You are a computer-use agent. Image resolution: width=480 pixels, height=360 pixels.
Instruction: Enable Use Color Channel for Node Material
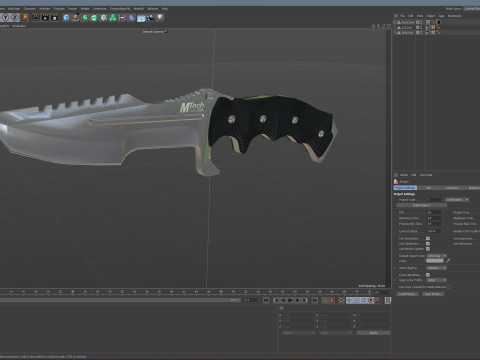click(x=449, y=287)
